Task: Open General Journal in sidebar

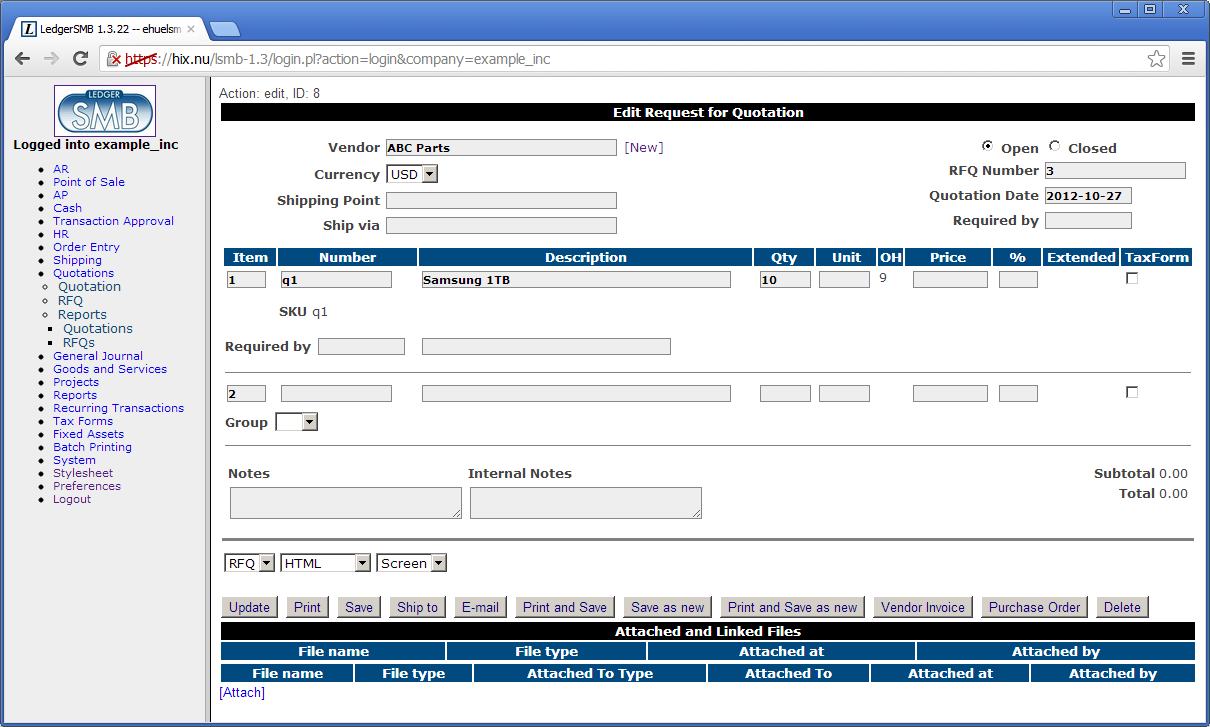Action: (98, 356)
